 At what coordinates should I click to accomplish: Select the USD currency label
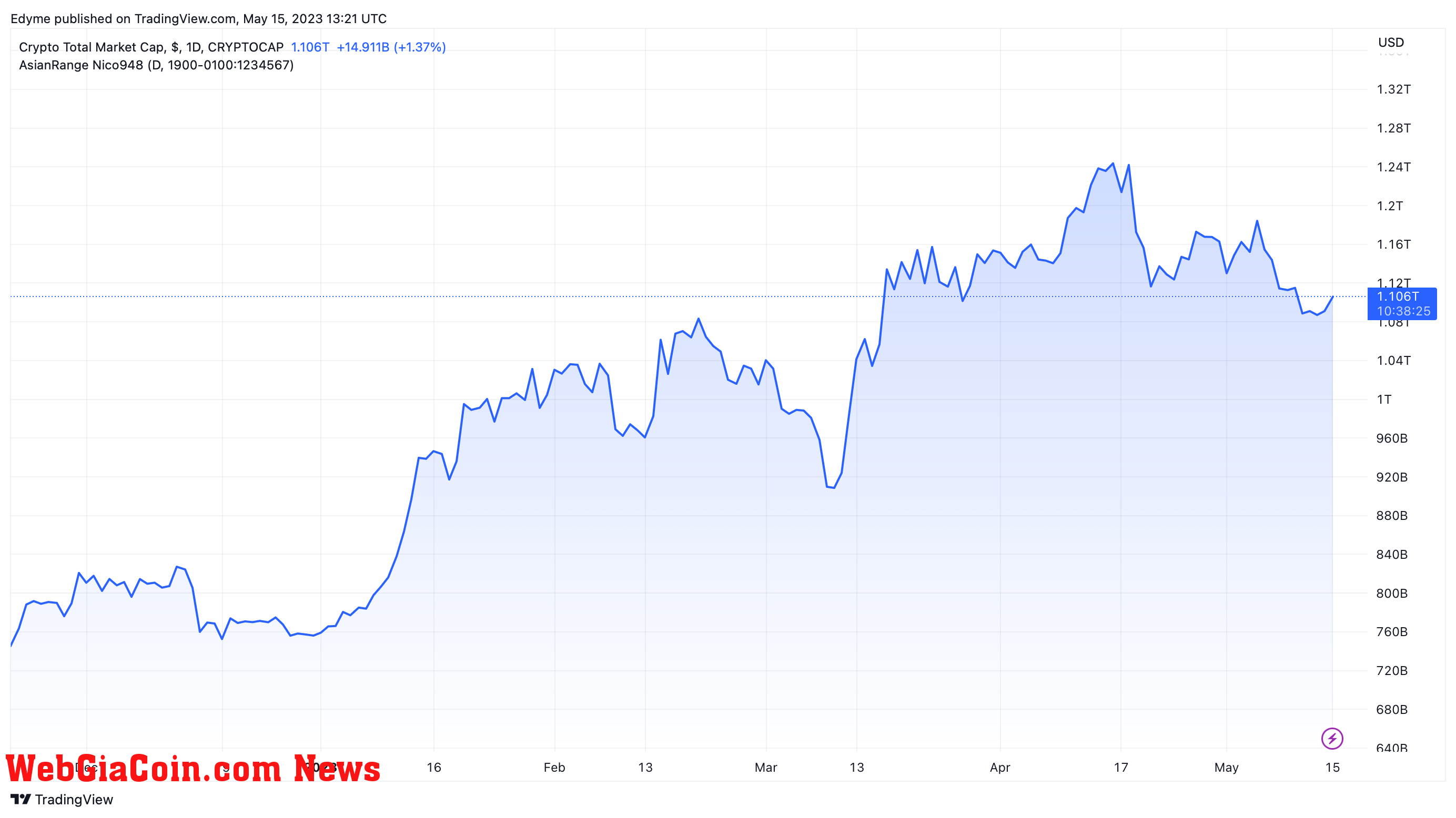click(x=1390, y=43)
